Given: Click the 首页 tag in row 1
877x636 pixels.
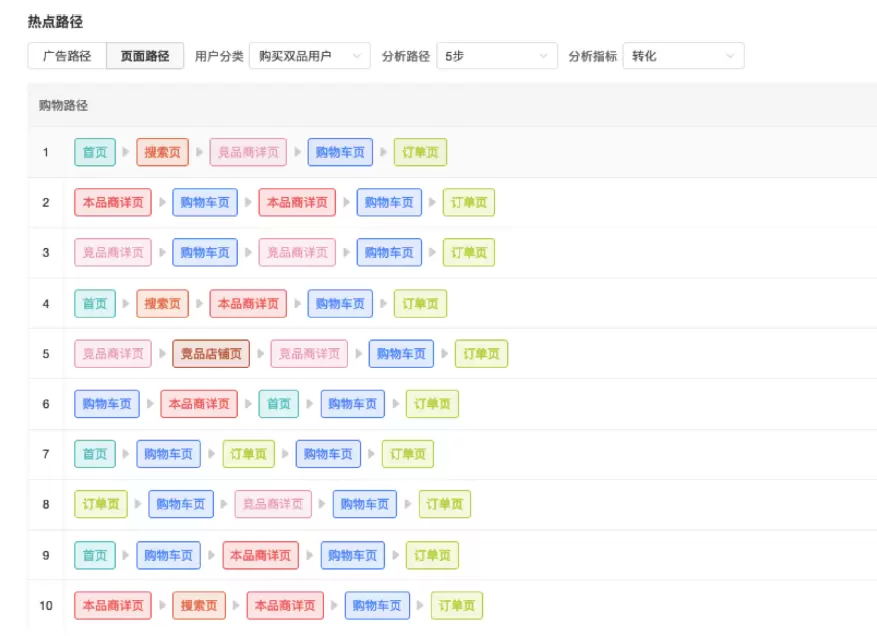Looking at the screenshot, I should click(95, 152).
